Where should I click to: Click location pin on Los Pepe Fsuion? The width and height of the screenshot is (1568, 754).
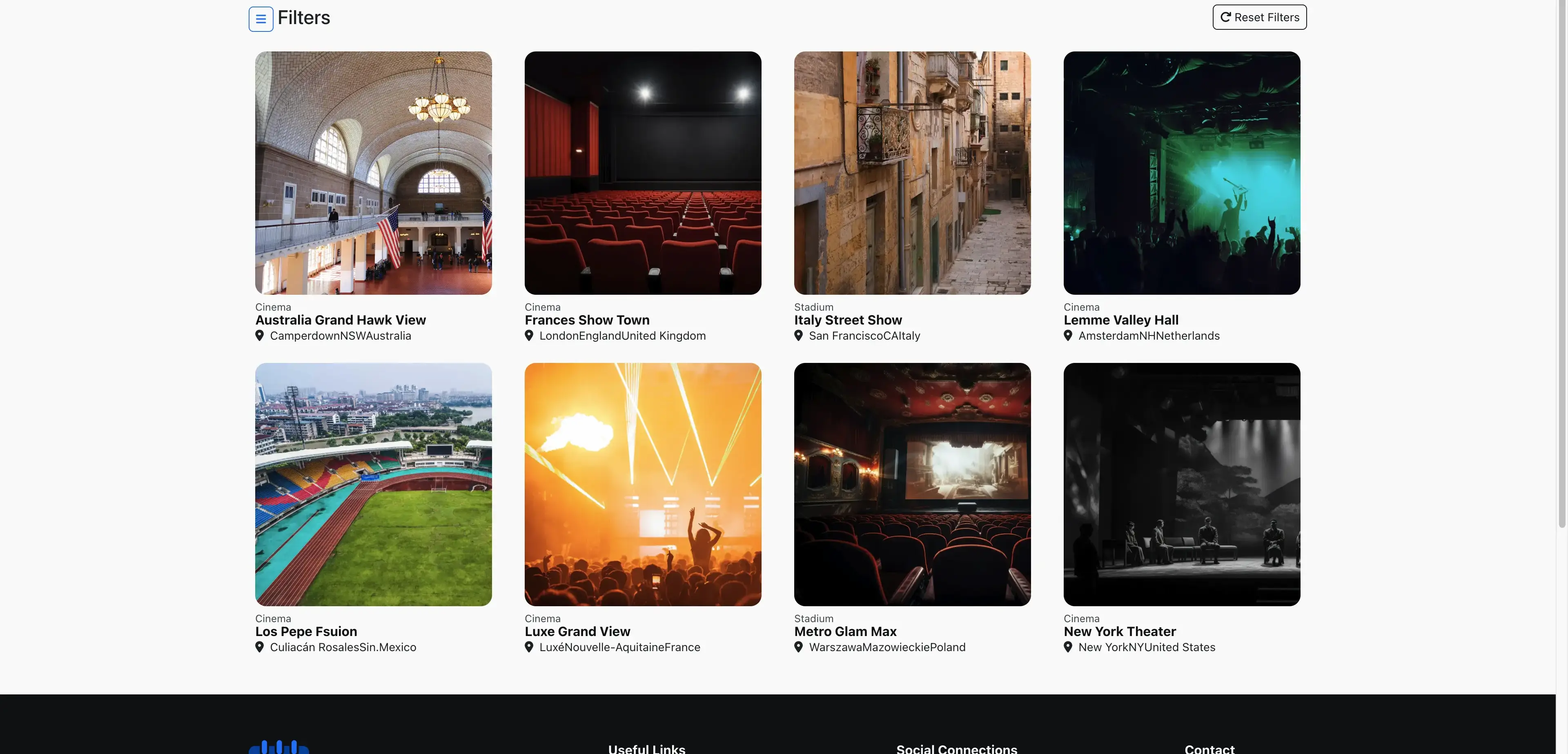(261, 647)
